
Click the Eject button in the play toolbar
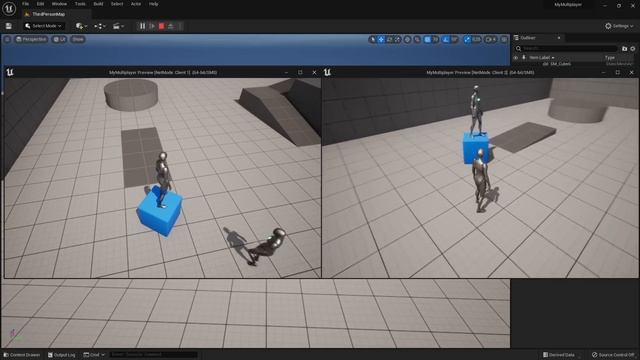[171, 26]
